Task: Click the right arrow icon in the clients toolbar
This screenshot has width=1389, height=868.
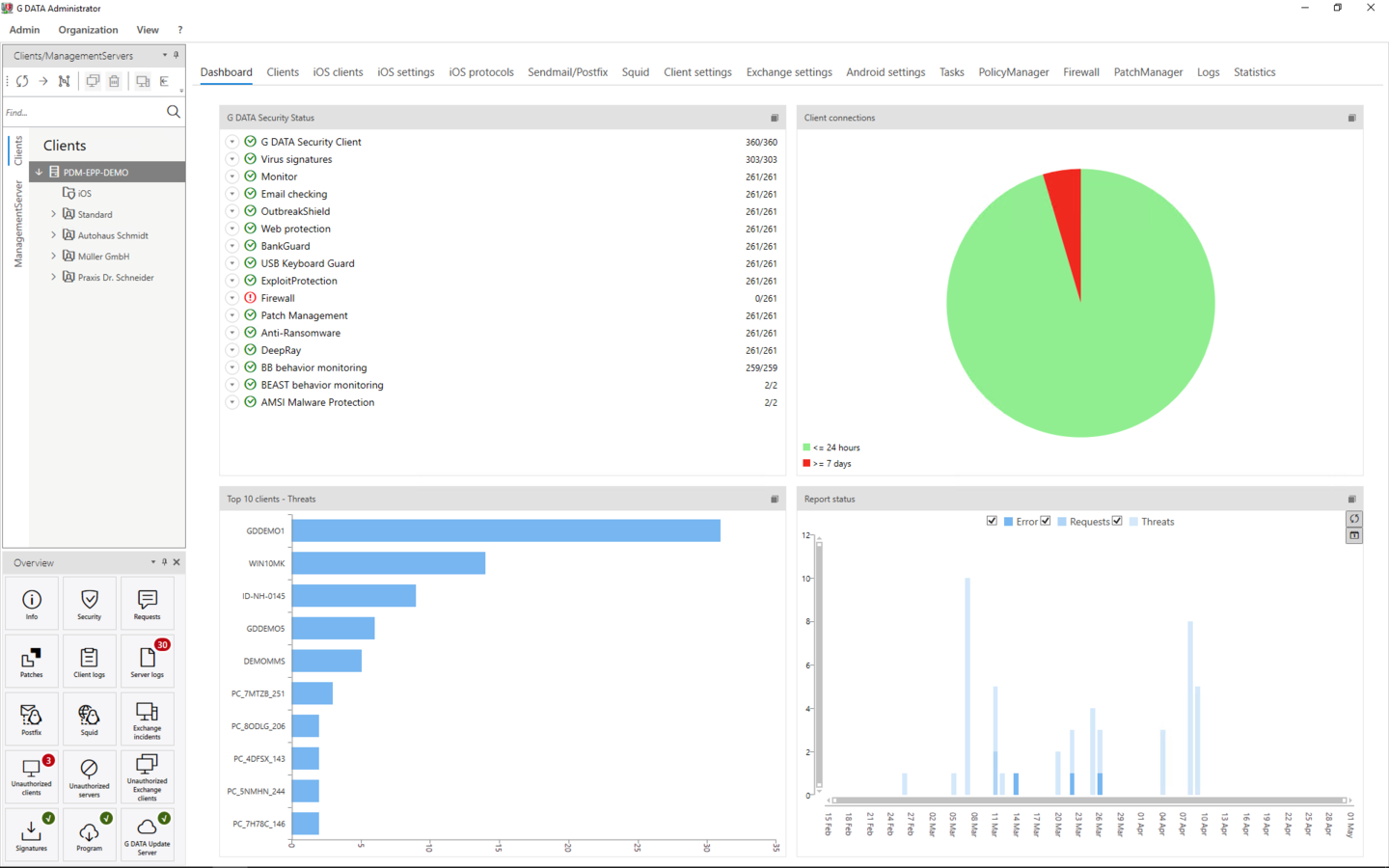Action: [43, 81]
